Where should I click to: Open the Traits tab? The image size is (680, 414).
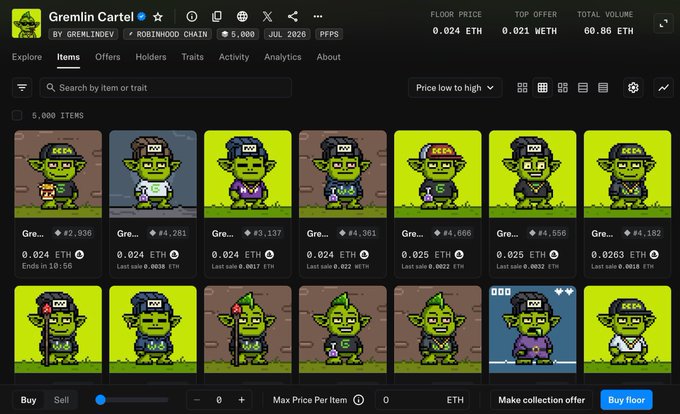[x=193, y=57]
